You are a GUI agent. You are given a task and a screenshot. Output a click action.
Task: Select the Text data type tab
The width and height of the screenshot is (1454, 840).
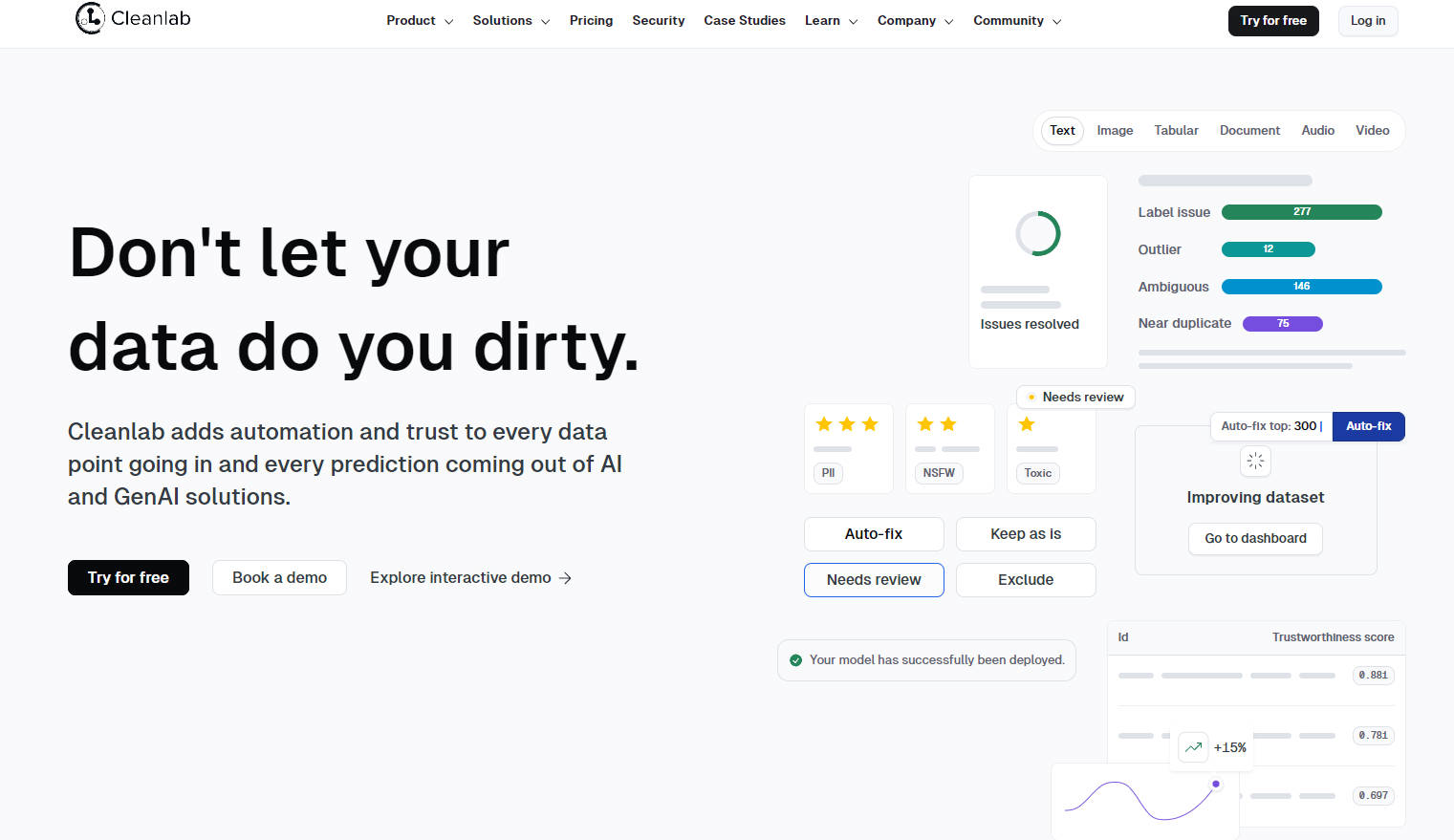(x=1062, y=131)
